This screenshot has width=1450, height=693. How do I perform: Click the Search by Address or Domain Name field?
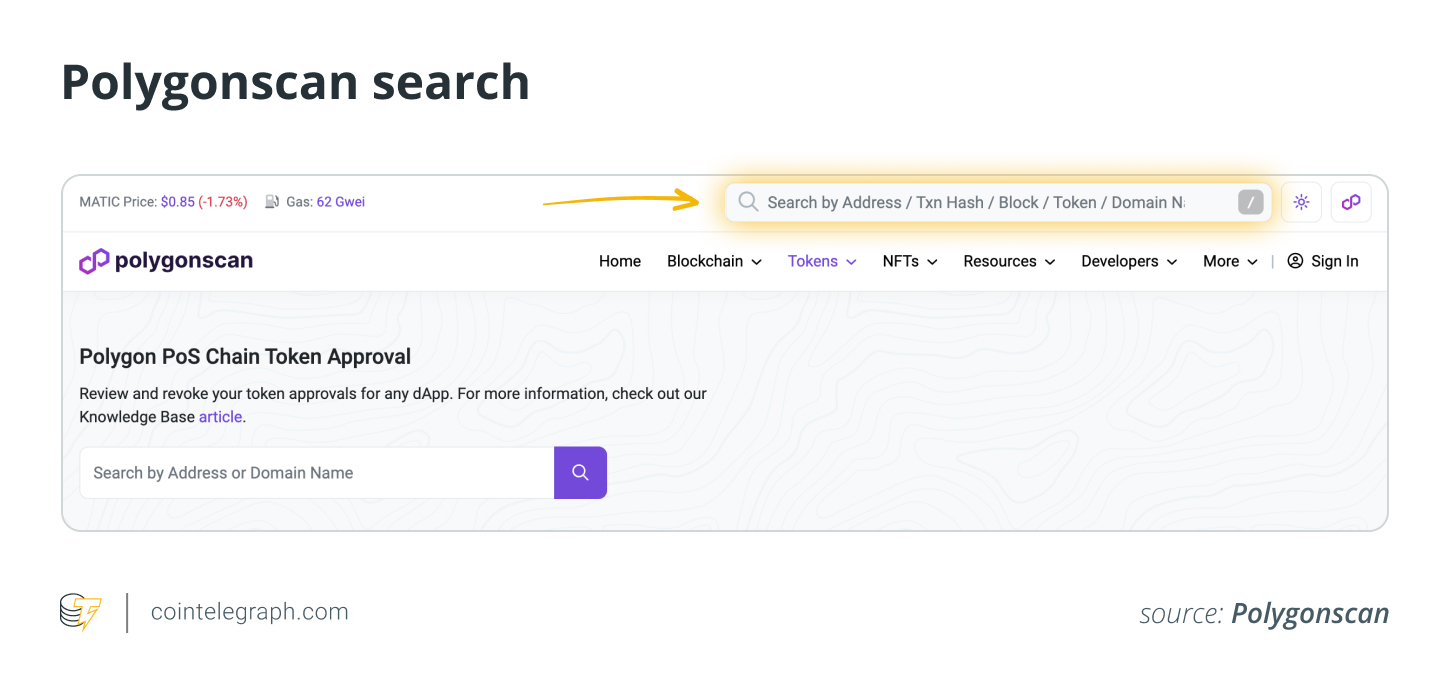point(317,473)
